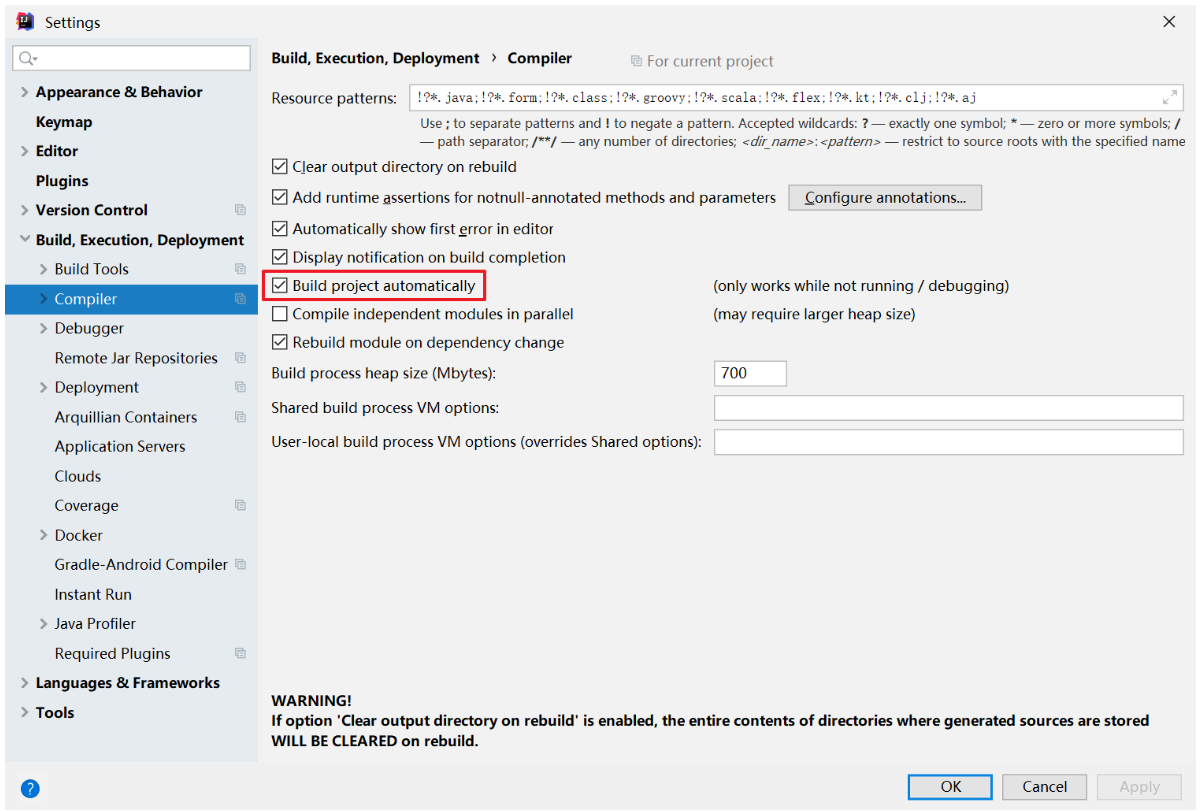
Task: Click Build, Execution, Deployment breadcrumb
Action: 376,59
